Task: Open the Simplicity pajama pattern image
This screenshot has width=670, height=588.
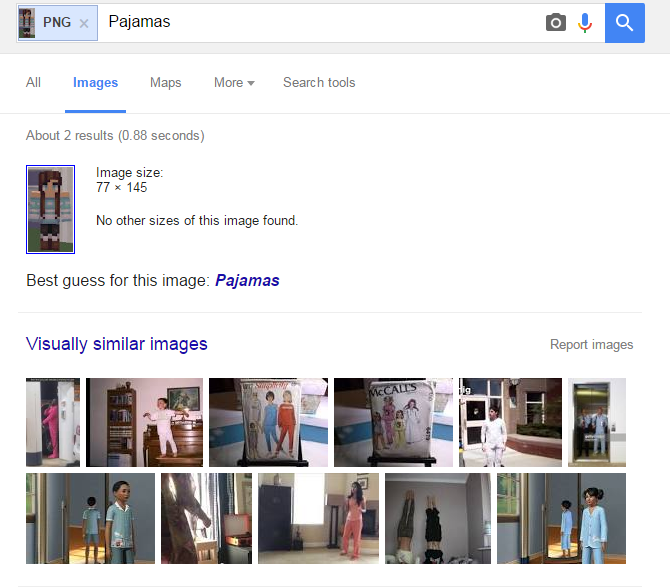Action: 268,422
